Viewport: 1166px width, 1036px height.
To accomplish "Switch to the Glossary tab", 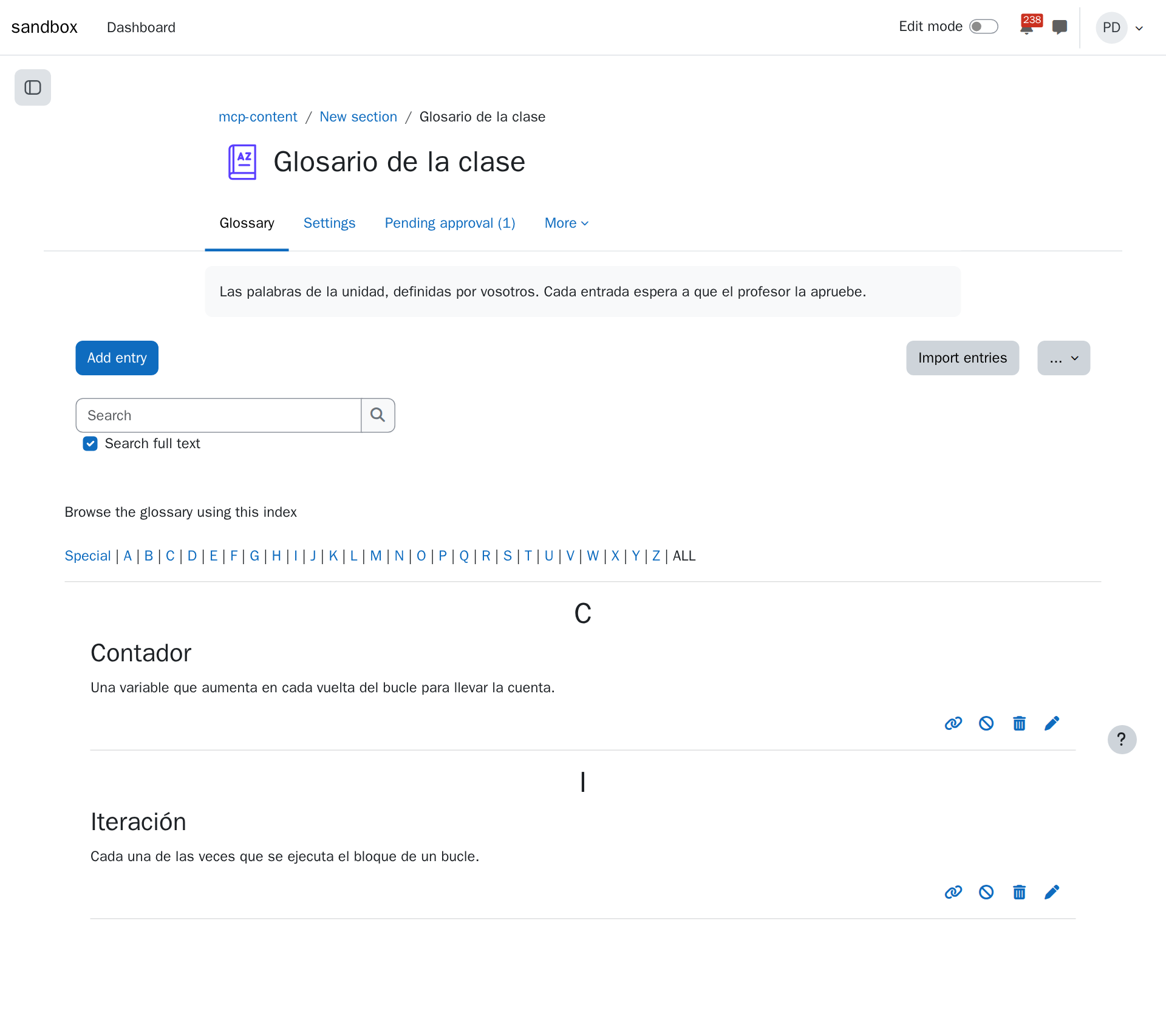I will coord(247,223).
